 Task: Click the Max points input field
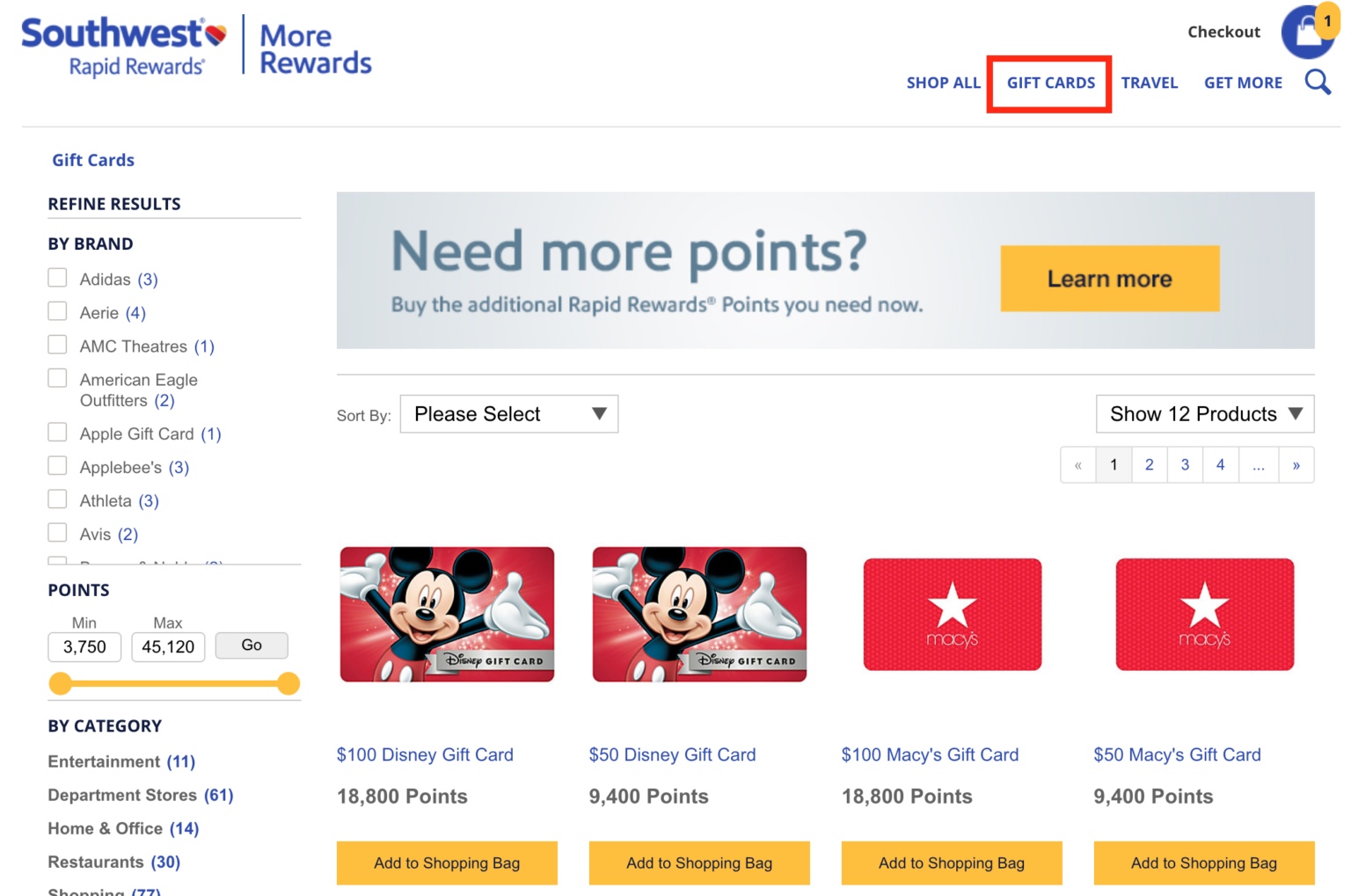tap(168, 646)
